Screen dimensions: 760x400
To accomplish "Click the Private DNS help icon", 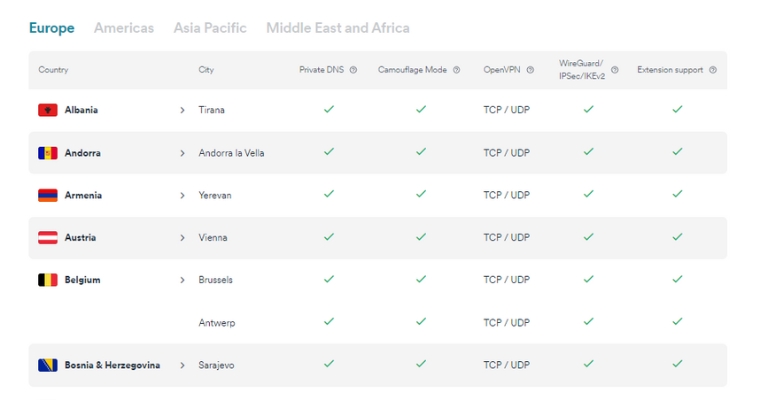I will (x=353, y=70).
